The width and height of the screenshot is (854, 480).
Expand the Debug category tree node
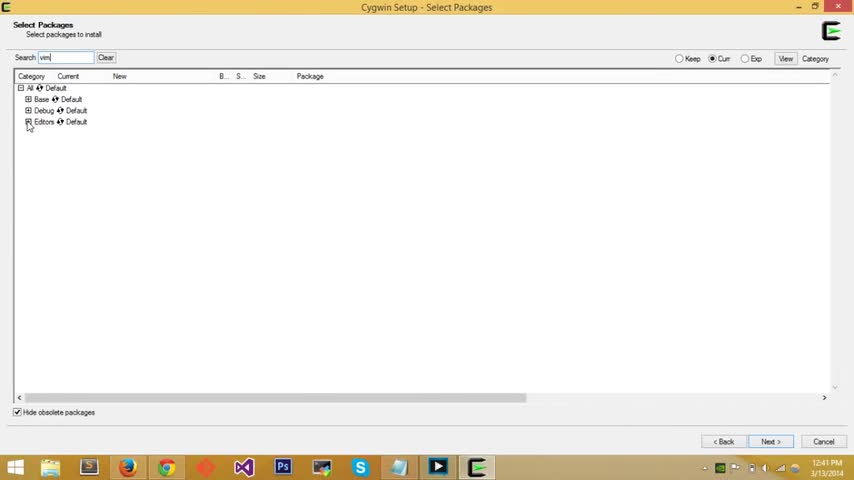coord(28,111)
